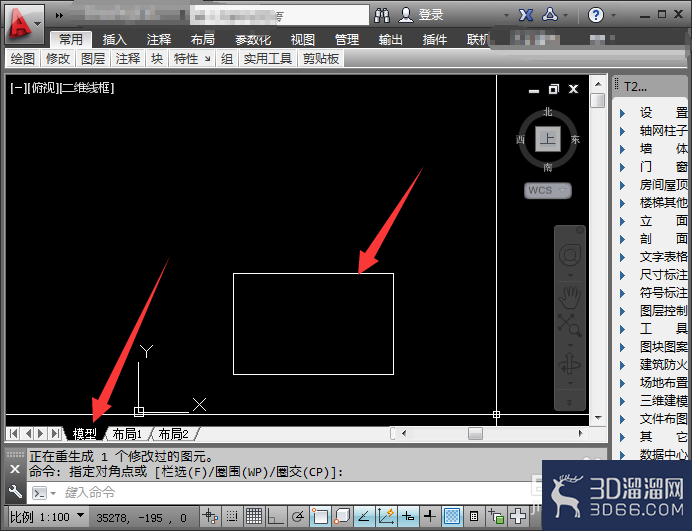Open the help question mark icon

[x=596, y=15]
